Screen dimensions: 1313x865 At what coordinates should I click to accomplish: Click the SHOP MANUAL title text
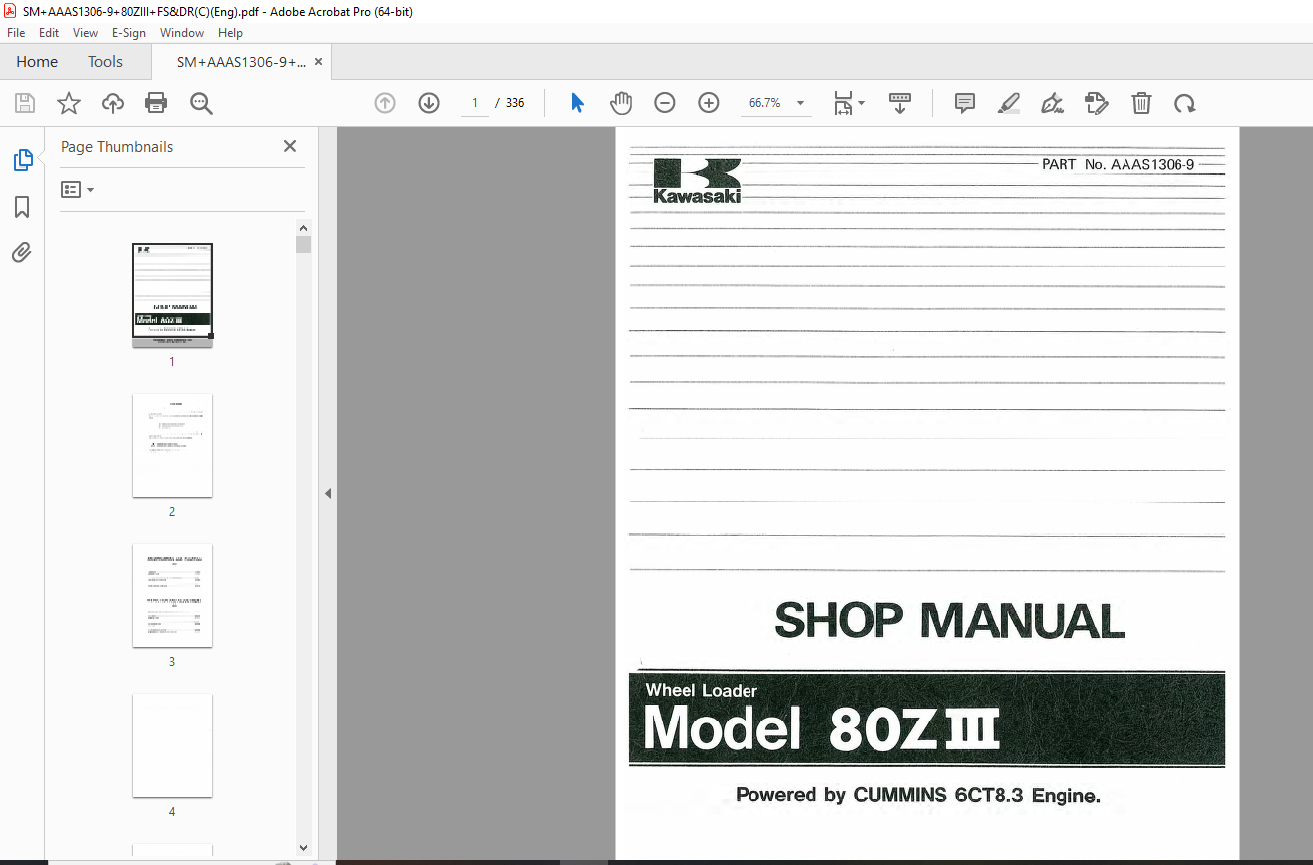point(949,621)
